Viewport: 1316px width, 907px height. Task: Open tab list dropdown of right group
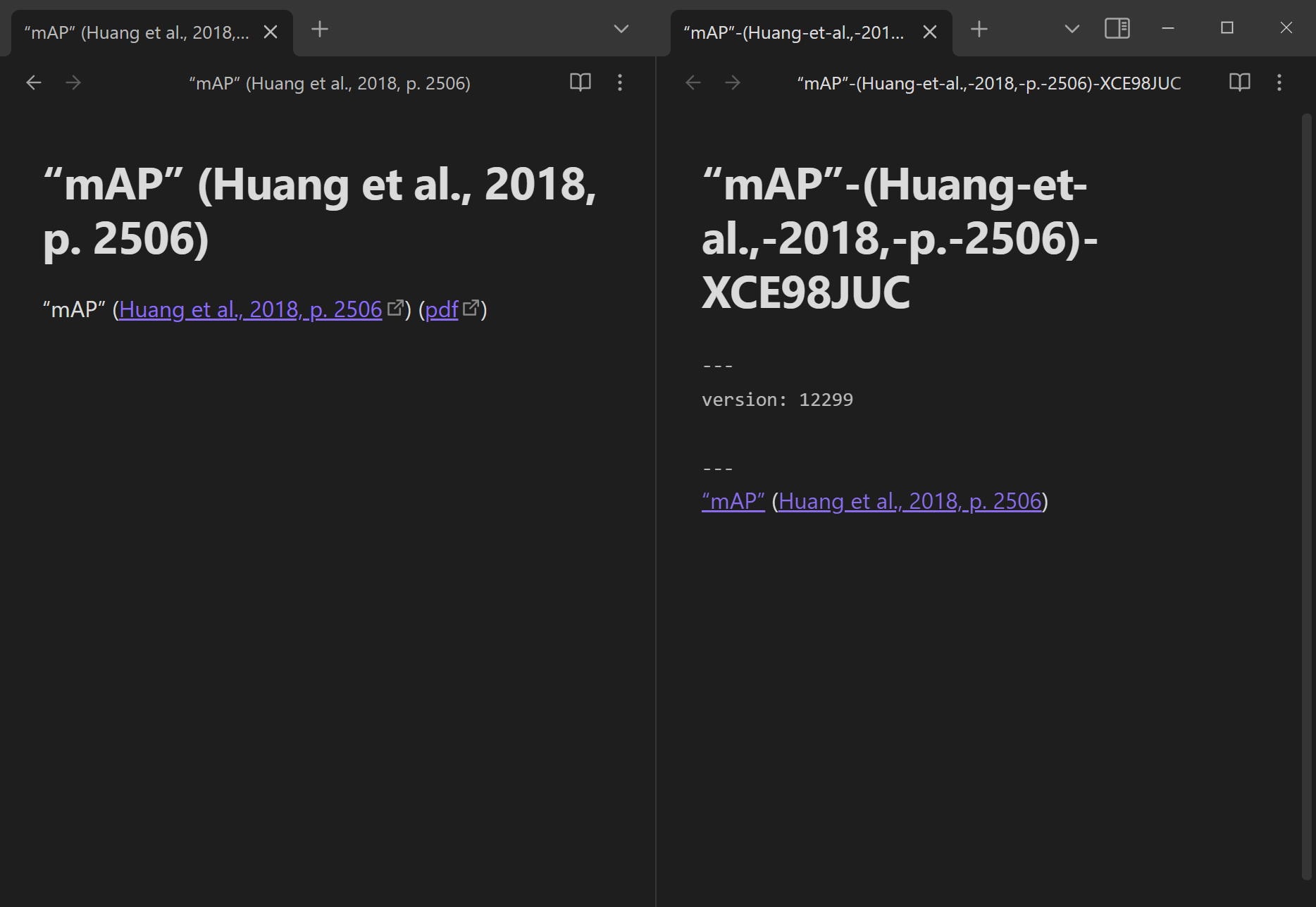coord(1071,29)
